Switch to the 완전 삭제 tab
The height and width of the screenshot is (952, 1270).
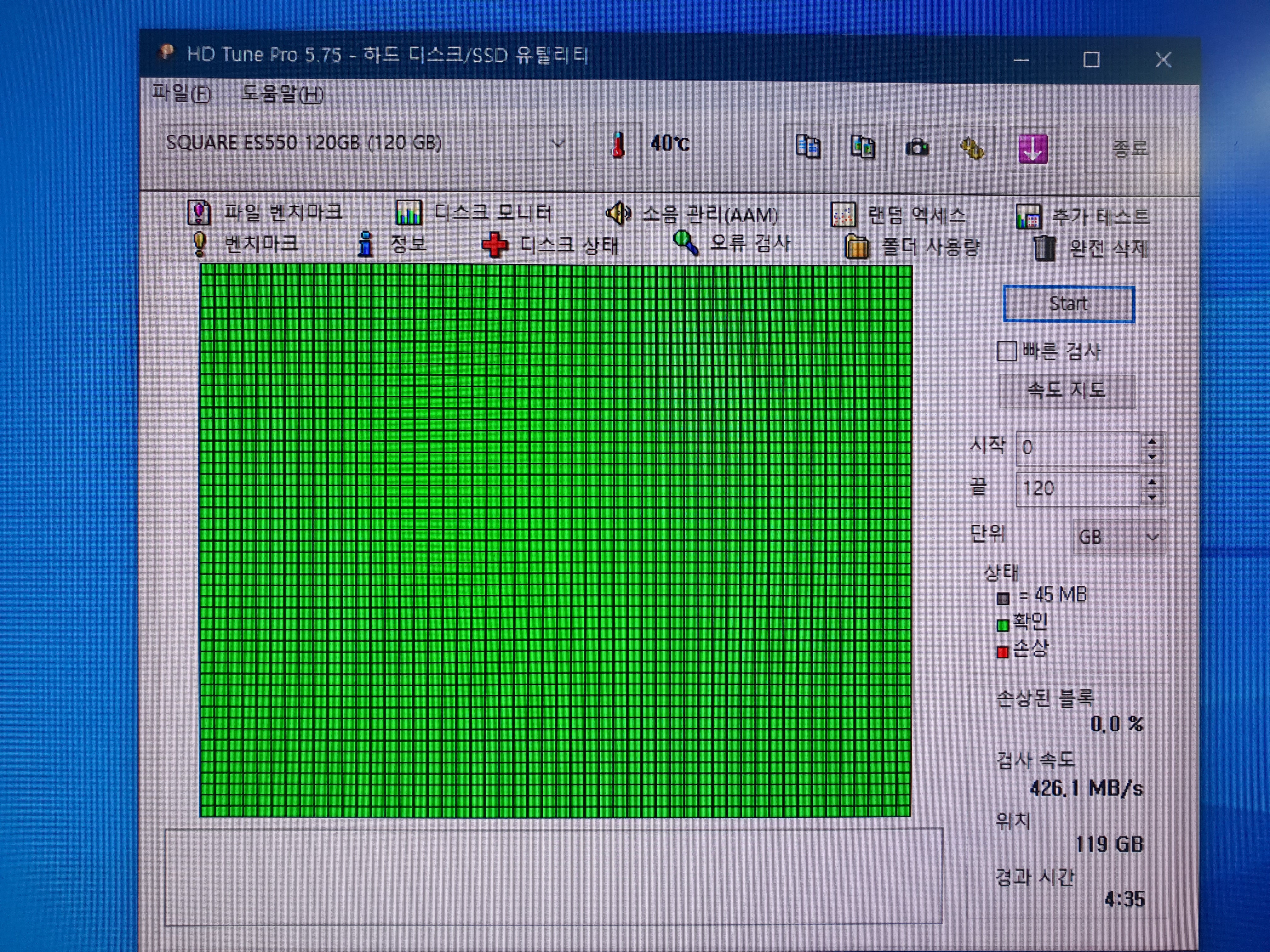click(x=1091, y=248)
